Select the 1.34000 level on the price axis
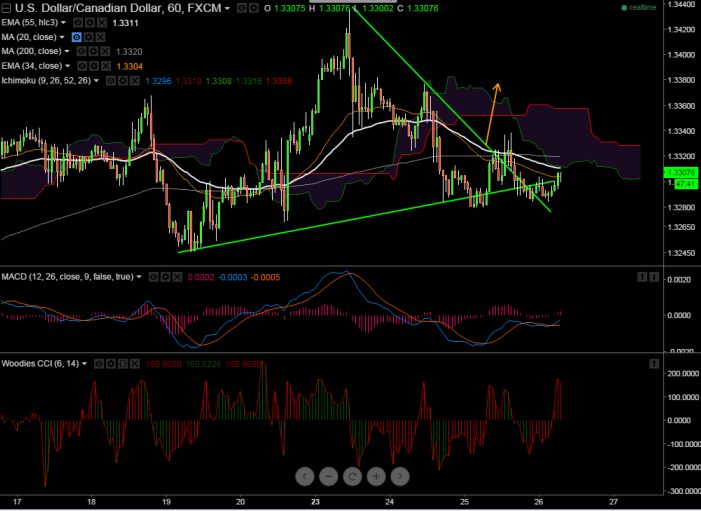Screen dimensions: 701x511 pyautogui.click(x=681, y=55)
